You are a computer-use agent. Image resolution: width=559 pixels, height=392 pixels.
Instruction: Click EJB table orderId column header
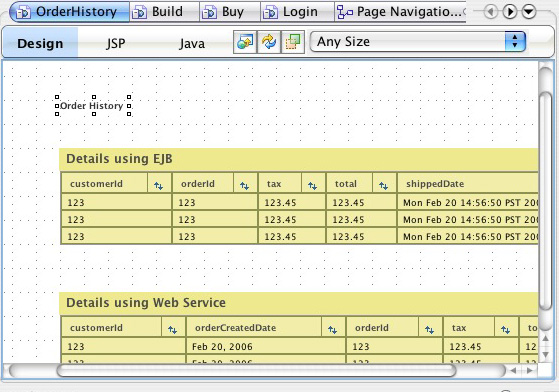click(198, 184)
